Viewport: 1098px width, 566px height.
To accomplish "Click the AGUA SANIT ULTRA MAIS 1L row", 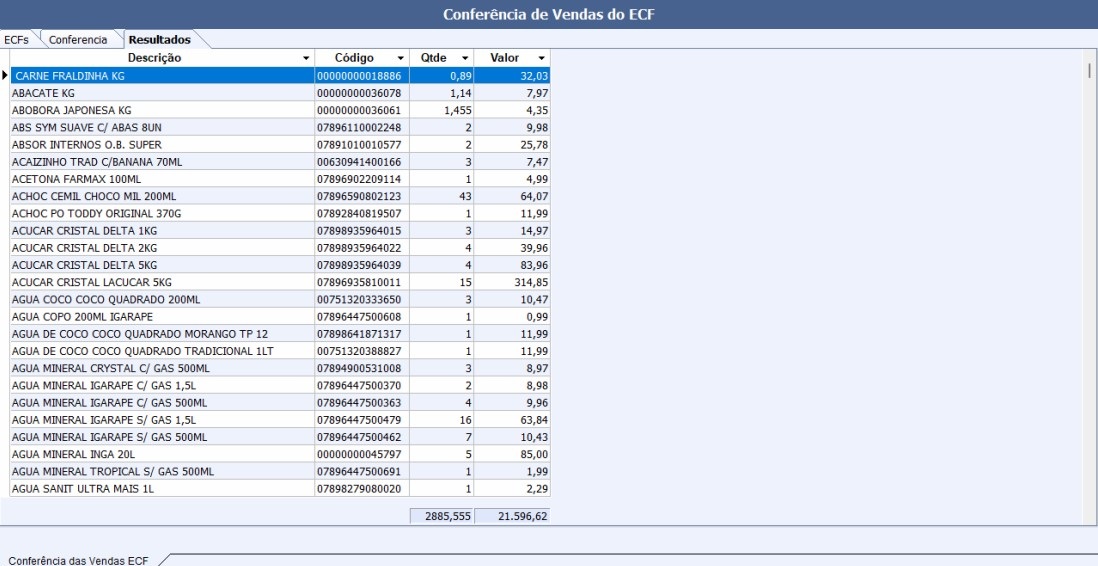I will coord(160,489).
